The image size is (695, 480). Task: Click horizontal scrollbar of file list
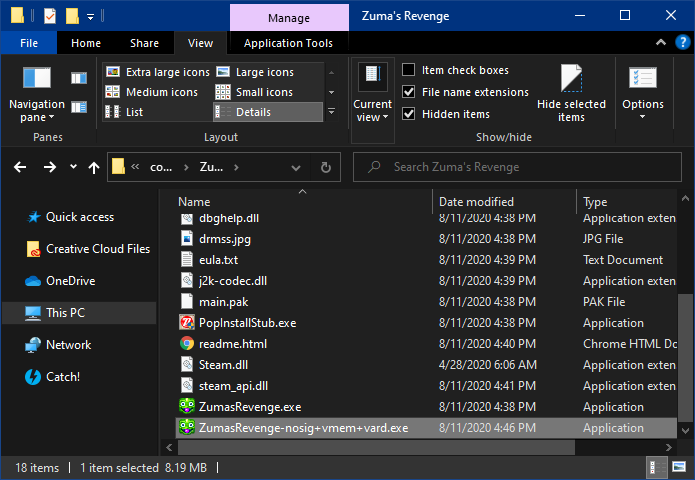coord(376,447)
